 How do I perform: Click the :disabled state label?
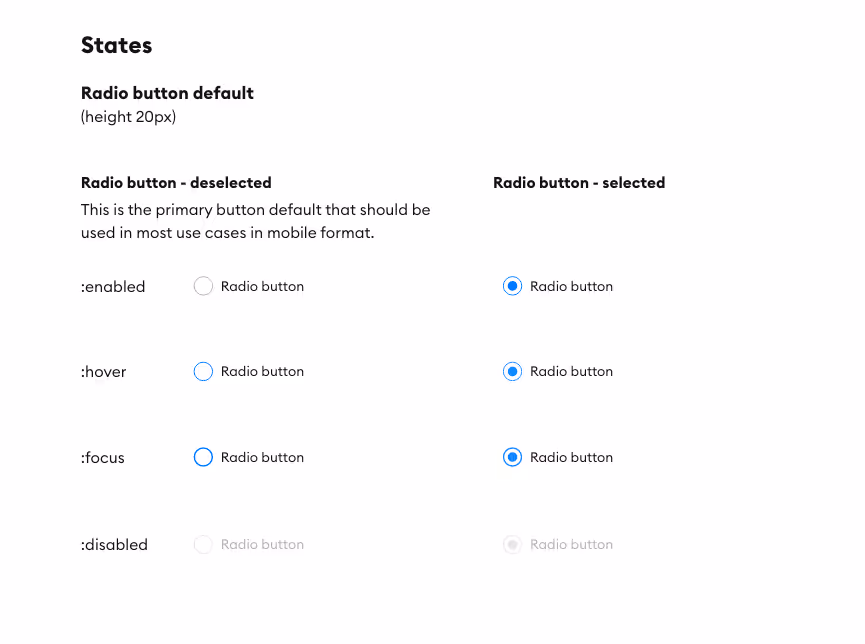114,544
